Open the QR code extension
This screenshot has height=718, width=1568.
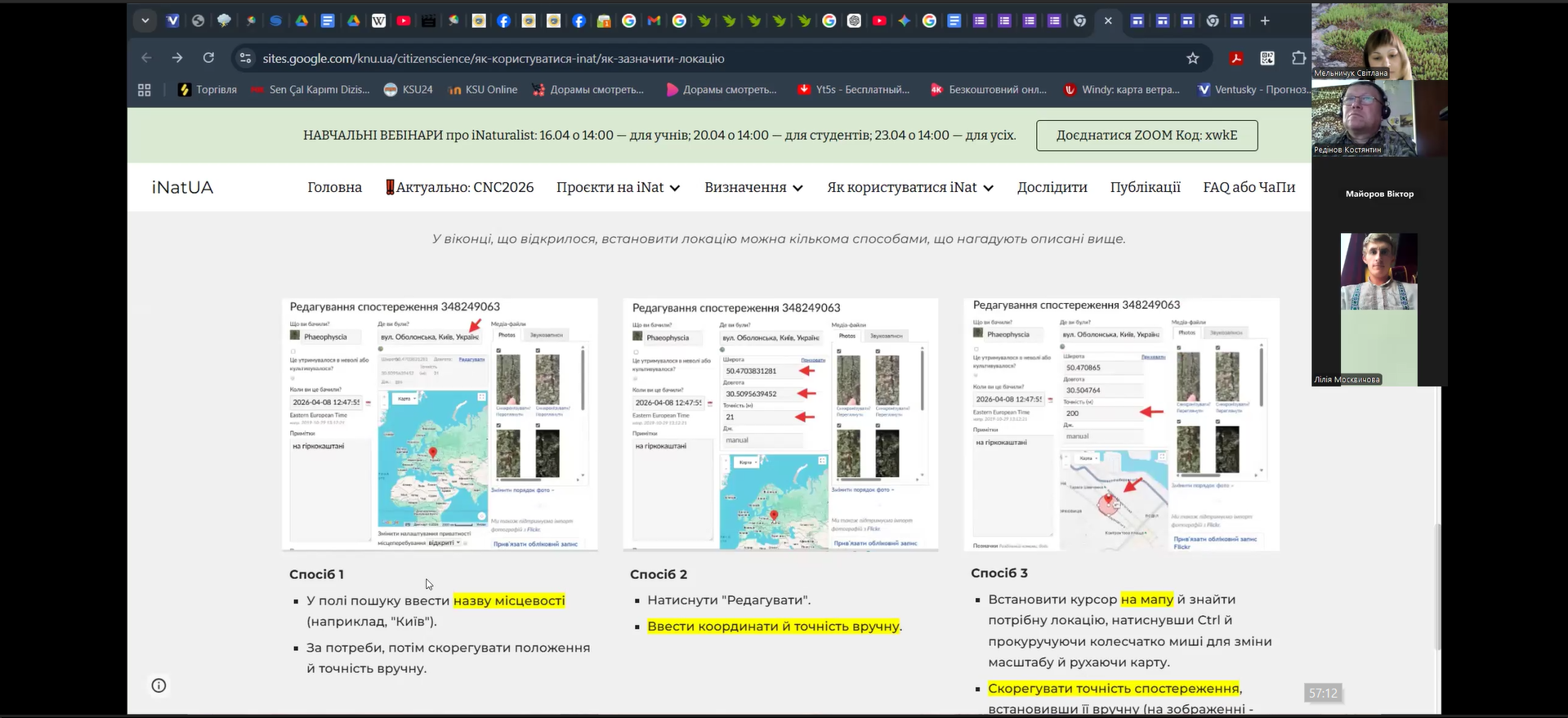(x=1267, y=58)
